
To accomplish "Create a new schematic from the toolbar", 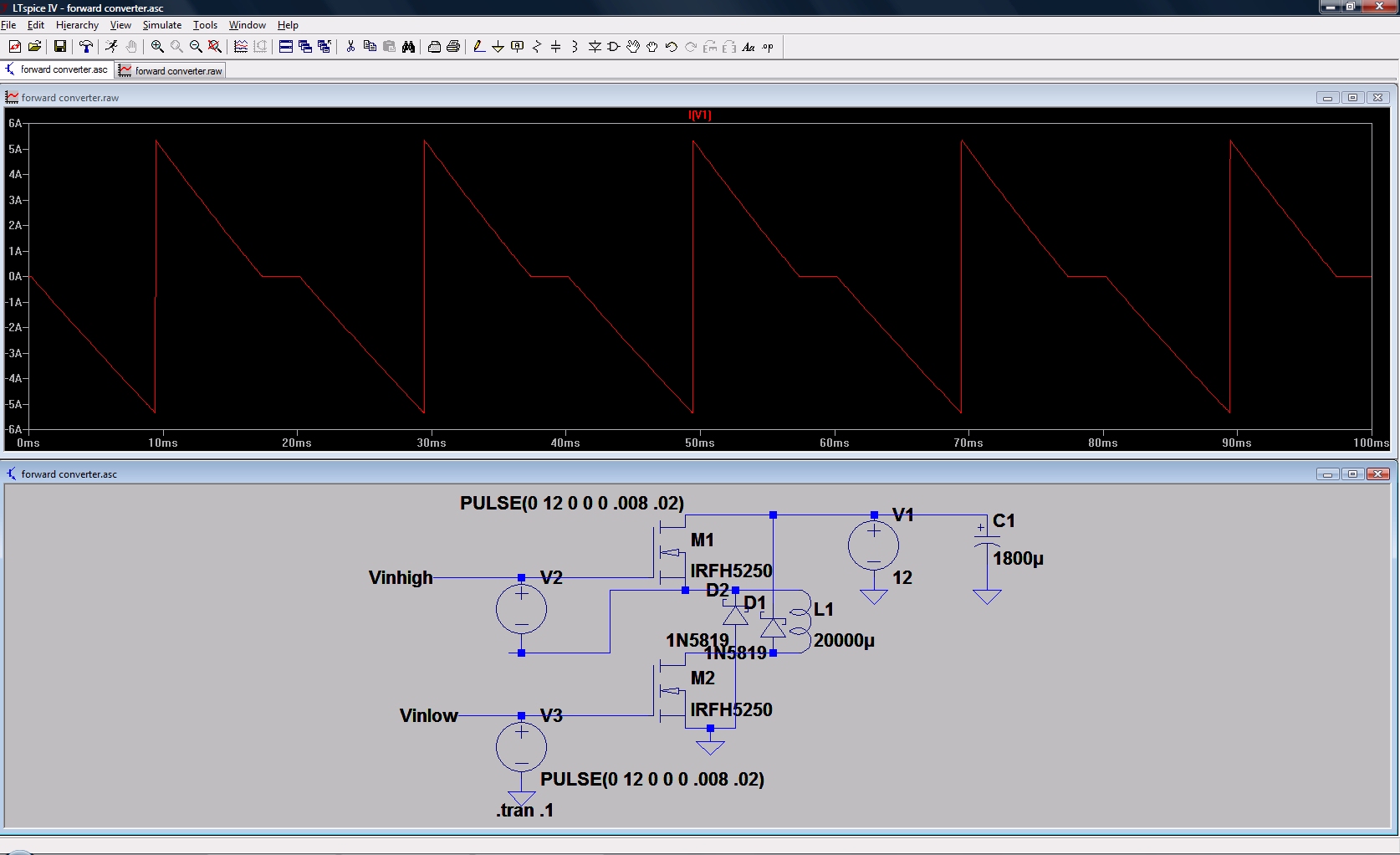I will click(x=15, y=47).
